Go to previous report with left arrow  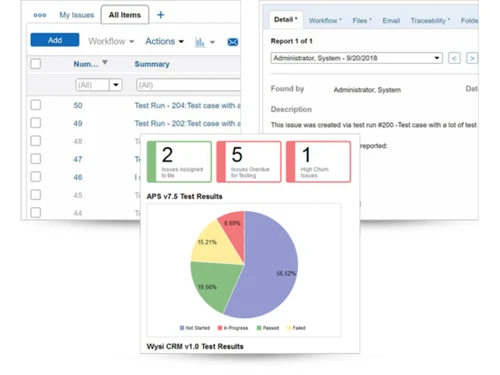pyautogui.click(x=454, y=58)
